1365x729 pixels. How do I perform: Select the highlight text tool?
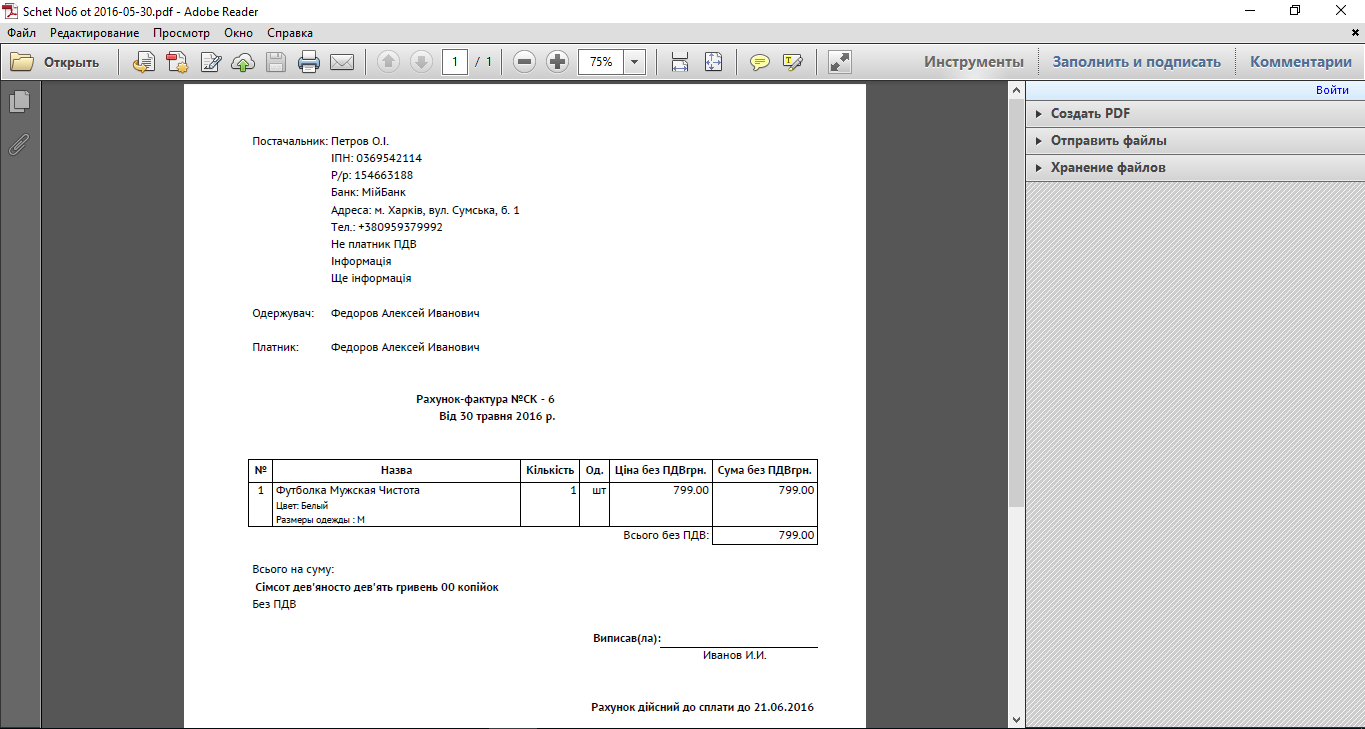(x=793, y=62)
